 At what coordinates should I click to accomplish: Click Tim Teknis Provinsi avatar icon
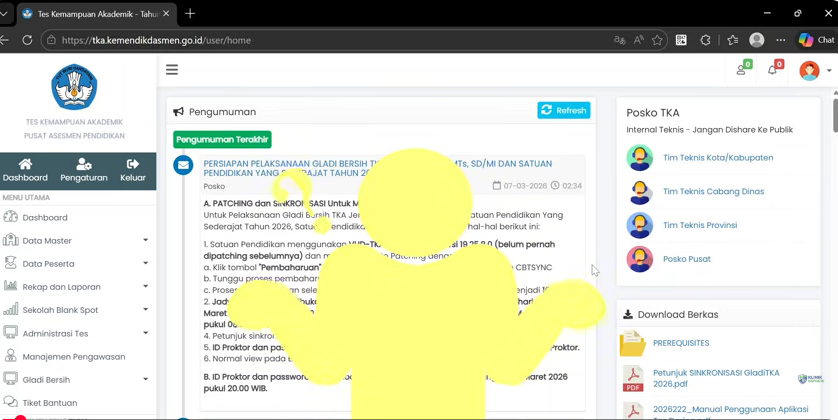tap(640, 225)
